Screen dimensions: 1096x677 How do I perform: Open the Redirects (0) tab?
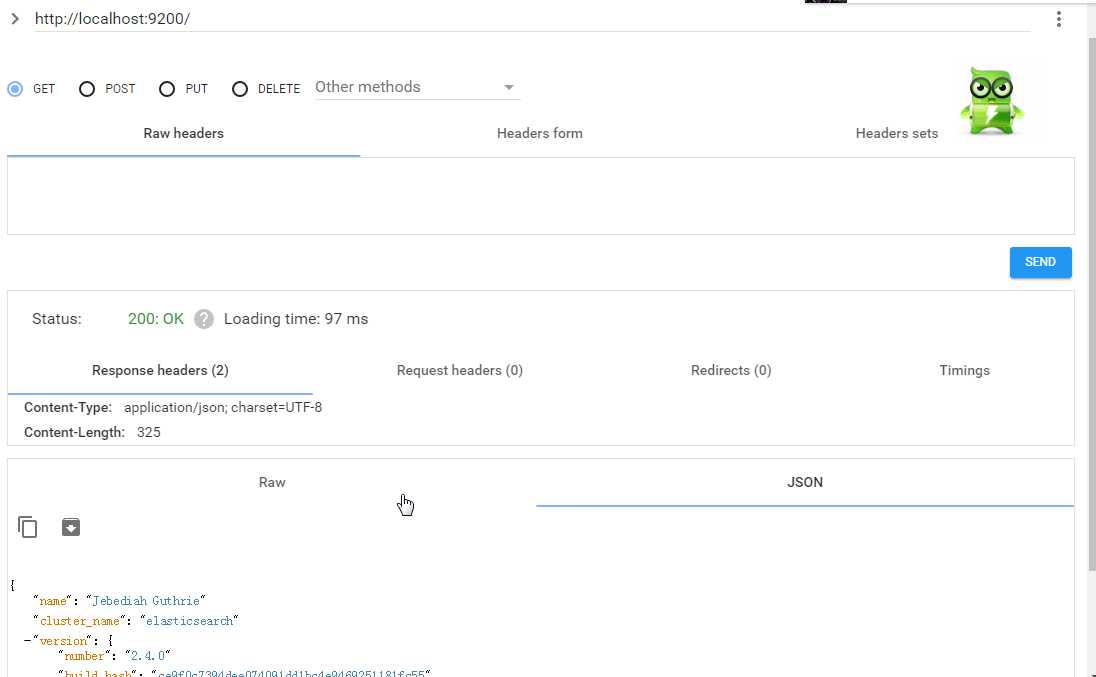tap(730, 370)
